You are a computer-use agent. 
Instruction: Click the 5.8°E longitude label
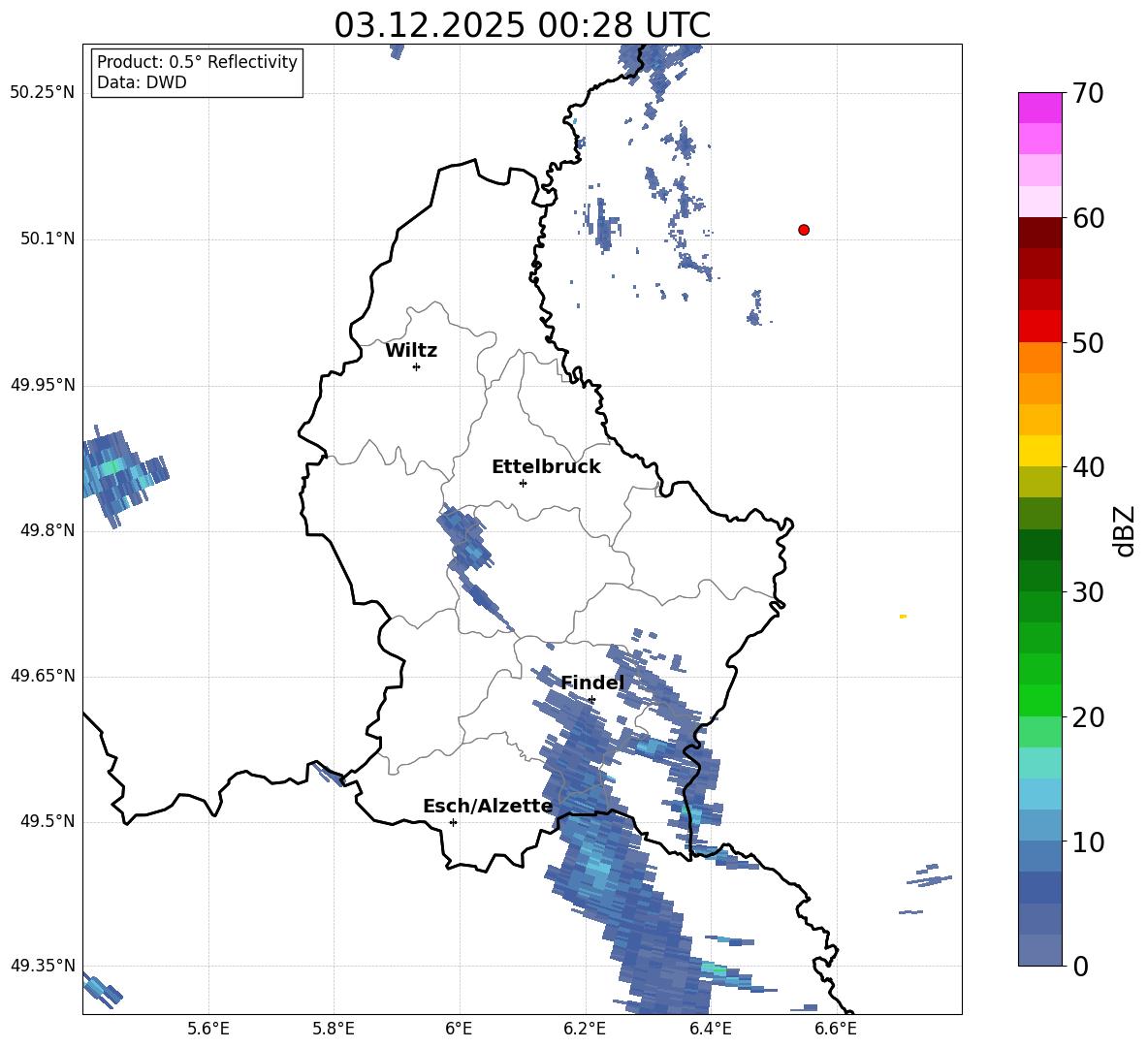point(334,1029)
